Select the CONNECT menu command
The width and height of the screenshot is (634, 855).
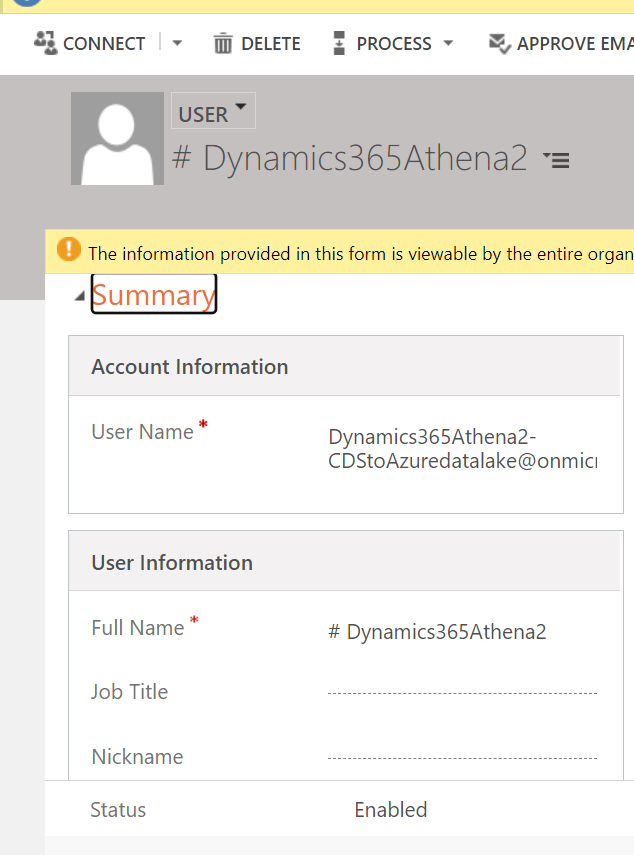103,43
